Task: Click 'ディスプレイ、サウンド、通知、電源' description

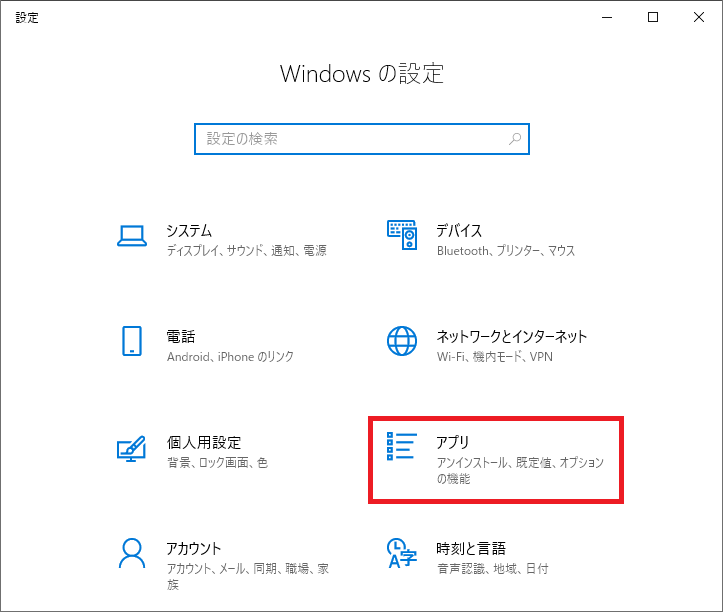Action: (x=247, y=250)
